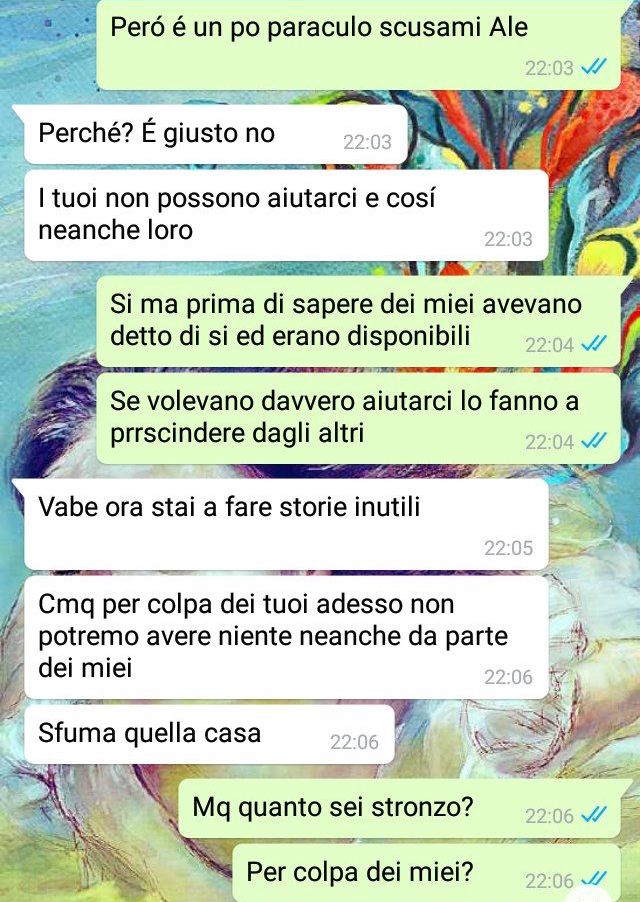Tap double-check icon beside 'Per colpa dei miei?'
This screenshot has width=640, height=902.
click(x=593, y=880)
